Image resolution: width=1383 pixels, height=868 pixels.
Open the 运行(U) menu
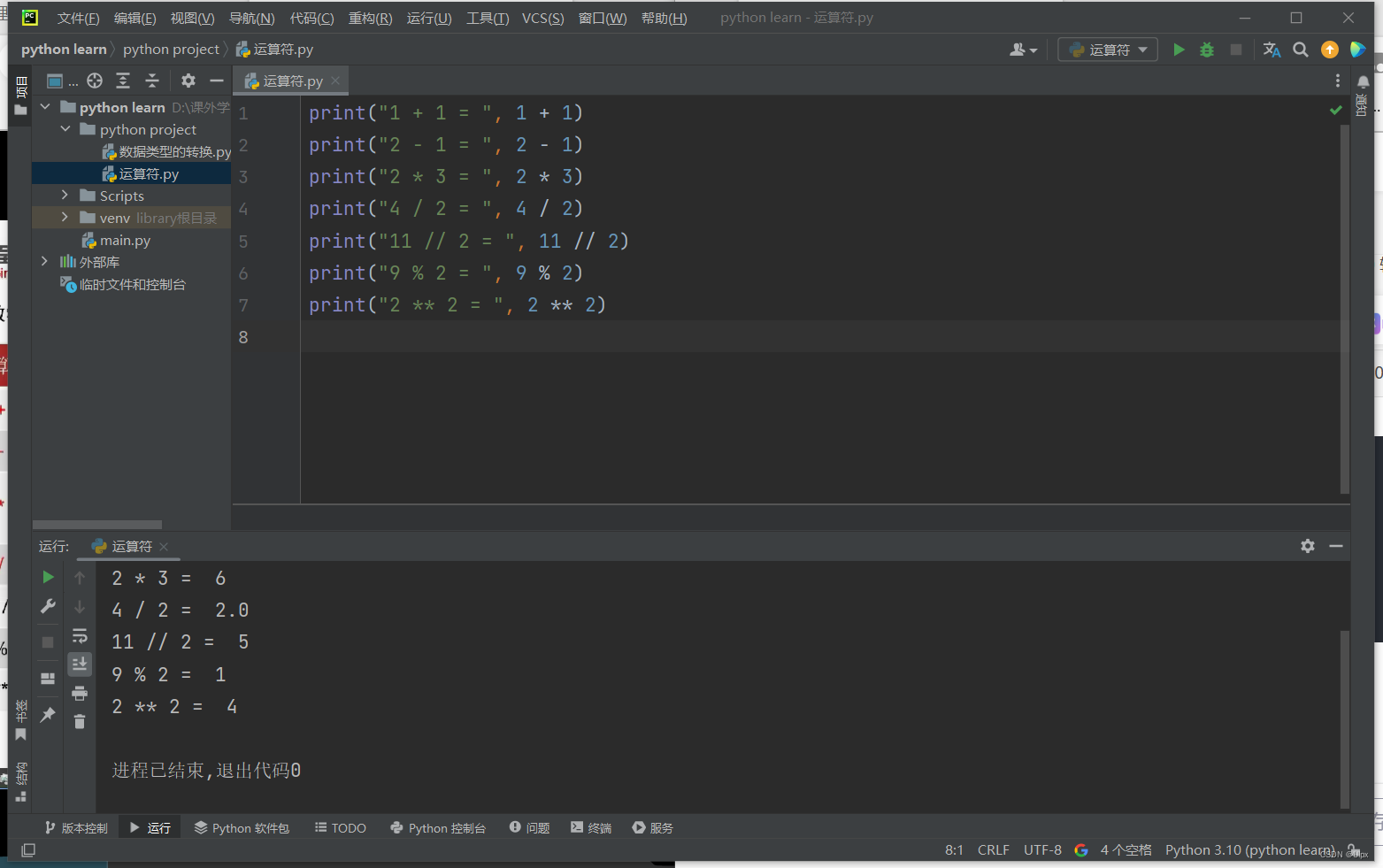pos(429,18)
